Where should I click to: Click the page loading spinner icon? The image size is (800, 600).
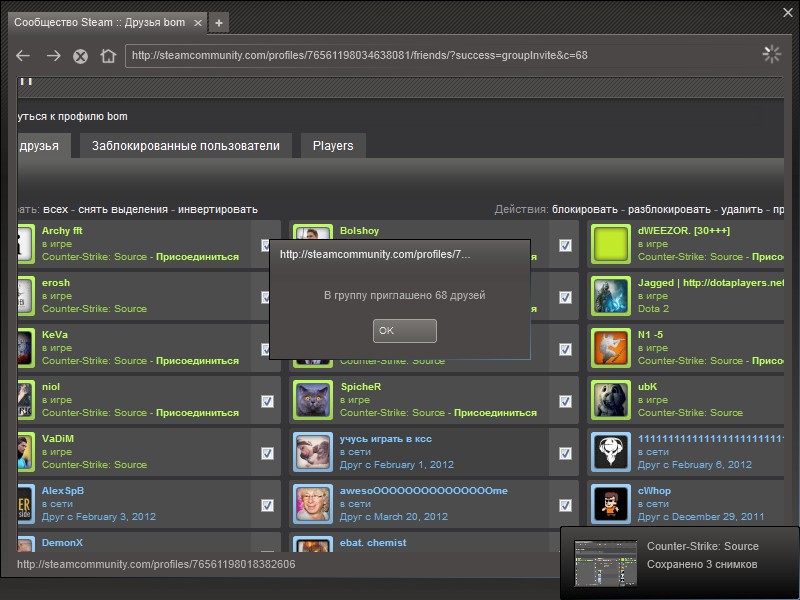point(771,54)
